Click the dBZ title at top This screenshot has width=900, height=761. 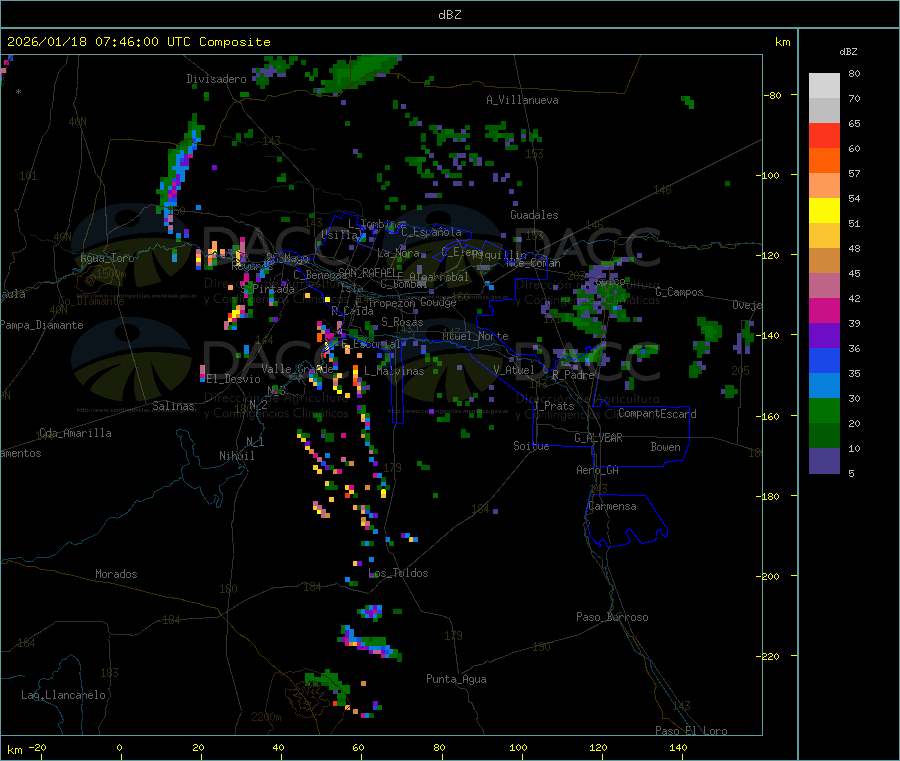coord(449,15)
